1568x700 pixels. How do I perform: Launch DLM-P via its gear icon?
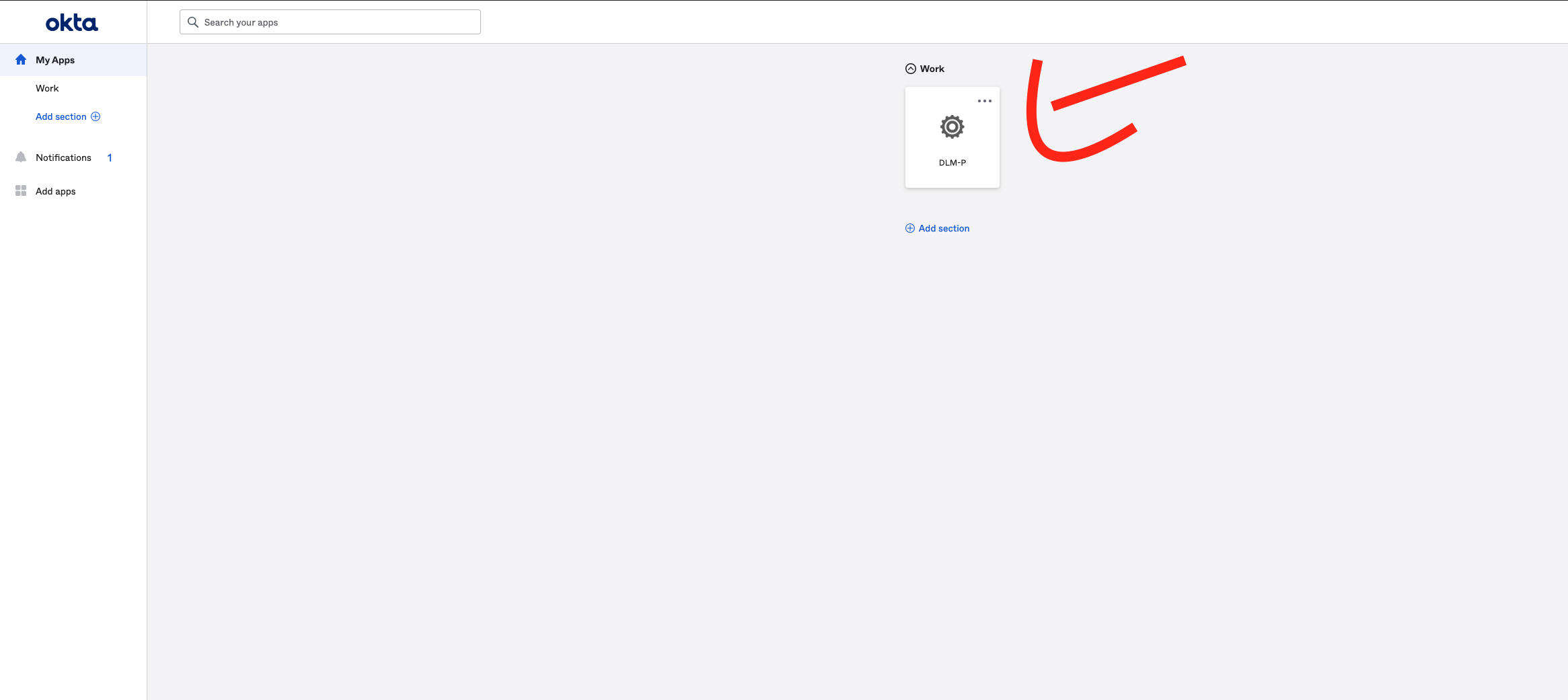coord(951,127)
